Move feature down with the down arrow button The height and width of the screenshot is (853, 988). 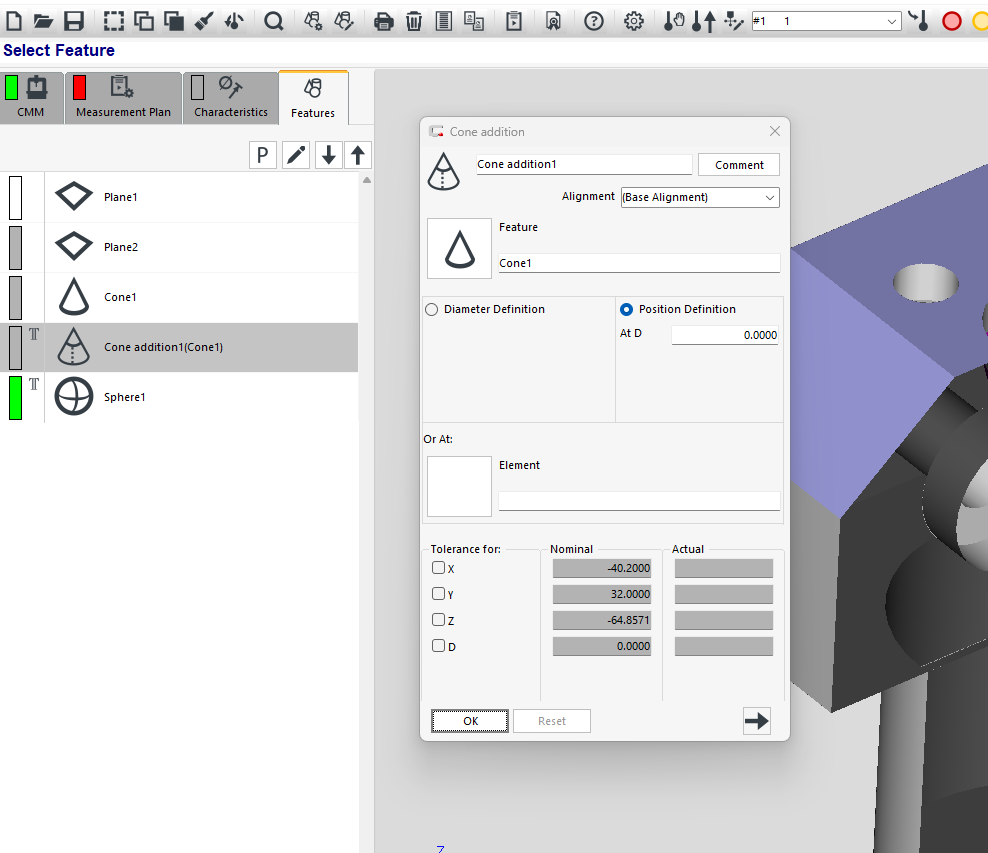[328, 155]
